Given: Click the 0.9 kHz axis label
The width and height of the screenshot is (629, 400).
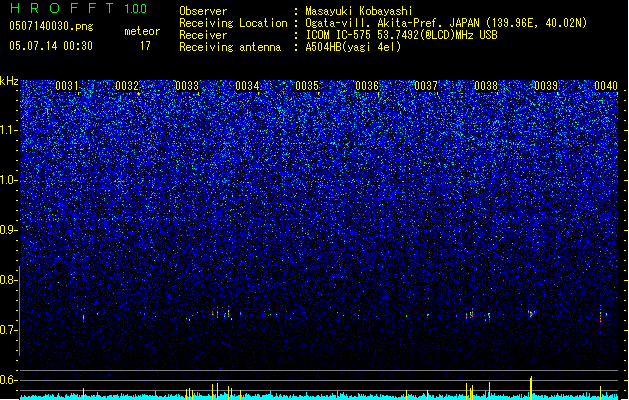Looking at the screenshot, I should click(9, 230).
